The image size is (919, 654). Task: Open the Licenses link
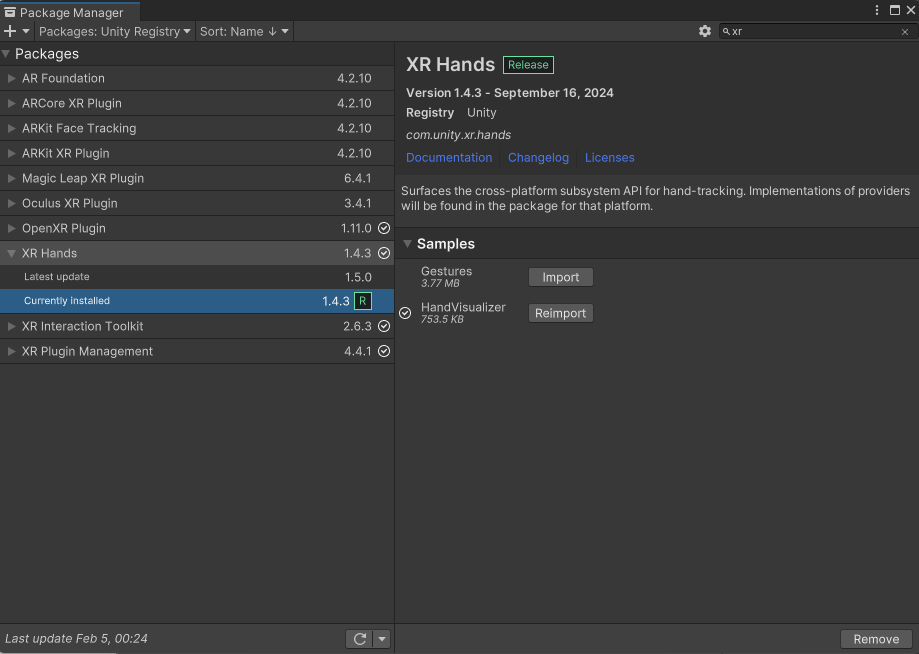click(610, 158)
